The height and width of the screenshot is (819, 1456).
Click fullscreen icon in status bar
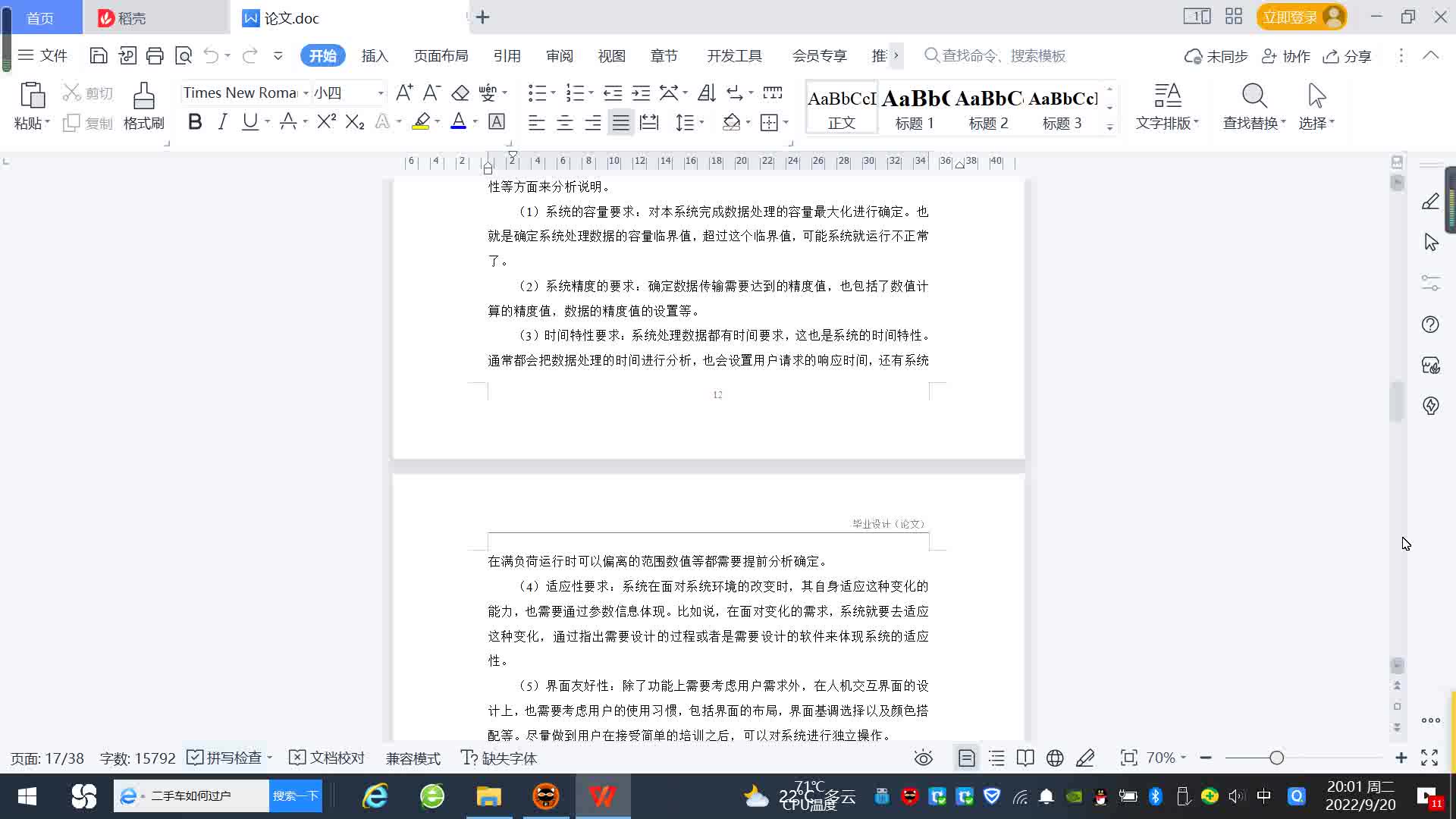coord(1429,758)
